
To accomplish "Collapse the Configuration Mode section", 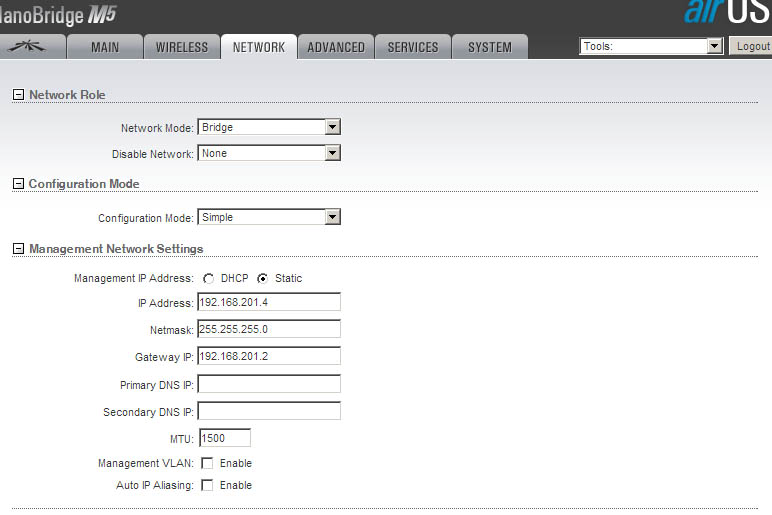I will point(18,184).
